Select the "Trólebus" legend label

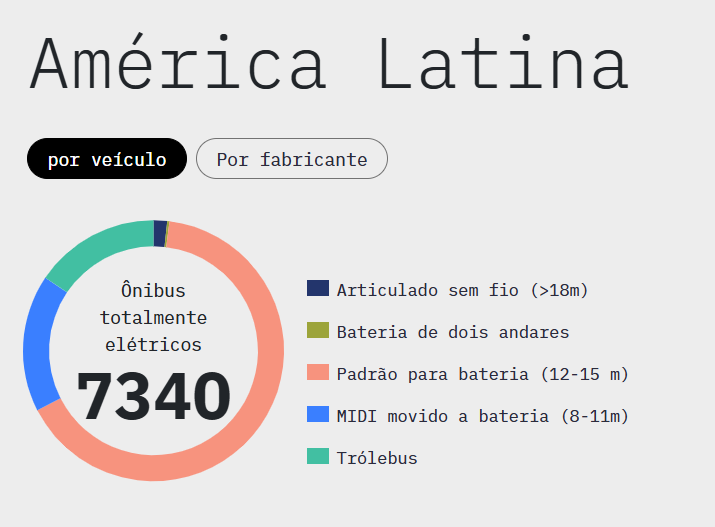click(x=377, y=458)
